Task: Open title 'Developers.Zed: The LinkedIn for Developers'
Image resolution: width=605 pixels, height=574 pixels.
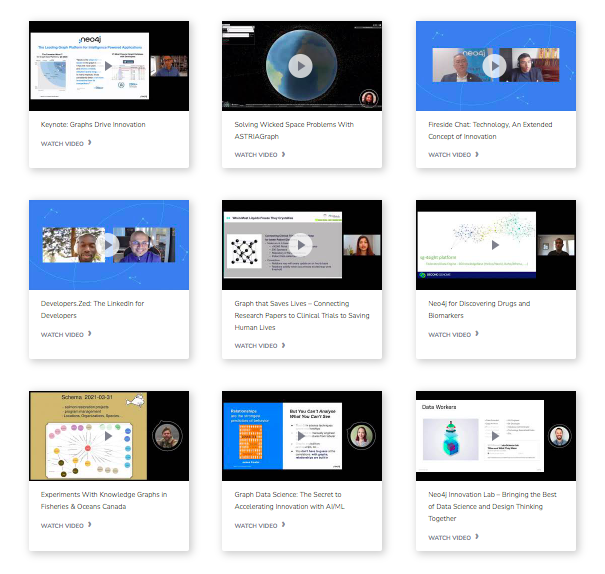Action: point(92,309)
